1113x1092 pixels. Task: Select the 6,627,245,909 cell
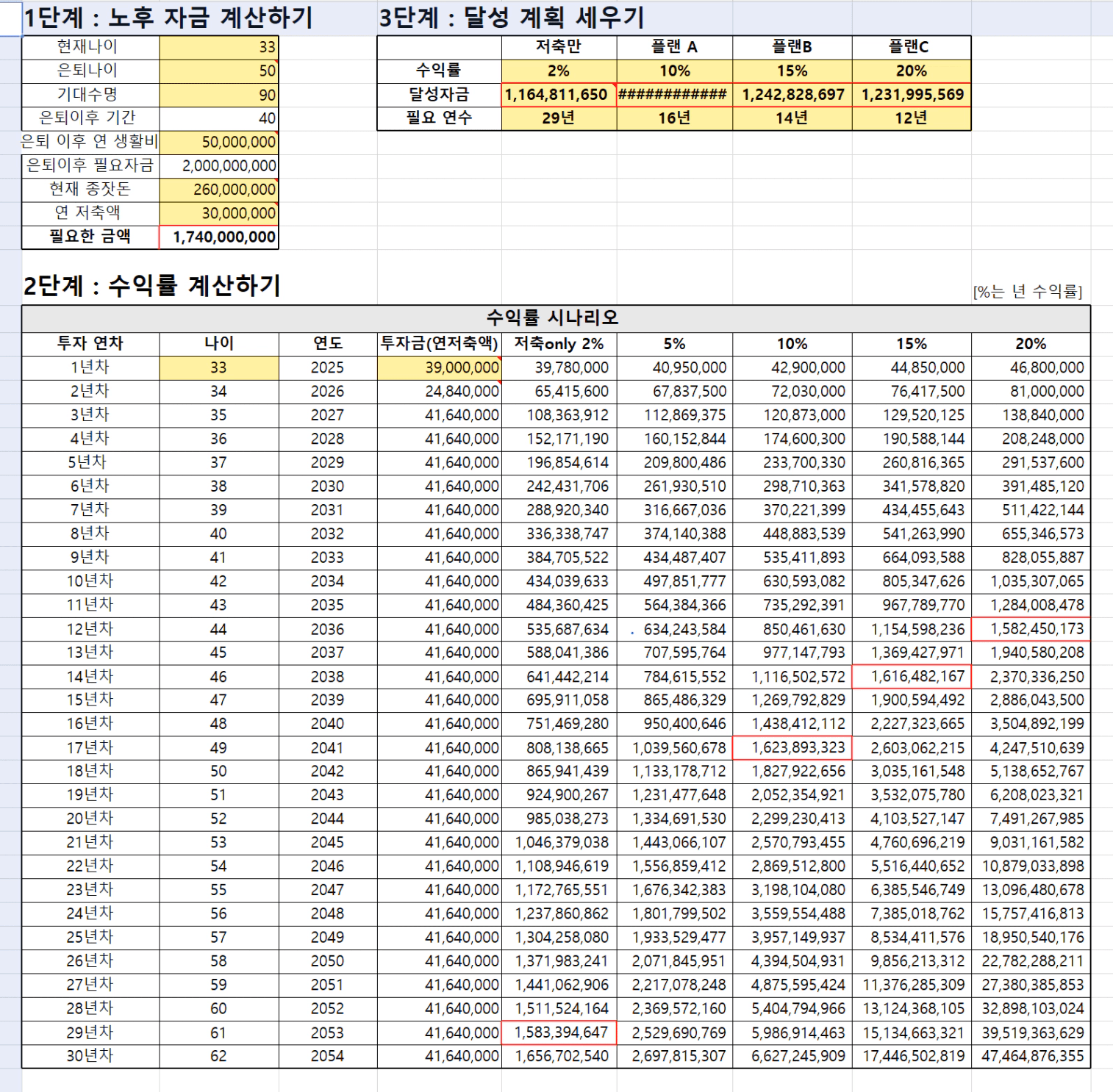pyautogui.click(x=792, y=1056)
